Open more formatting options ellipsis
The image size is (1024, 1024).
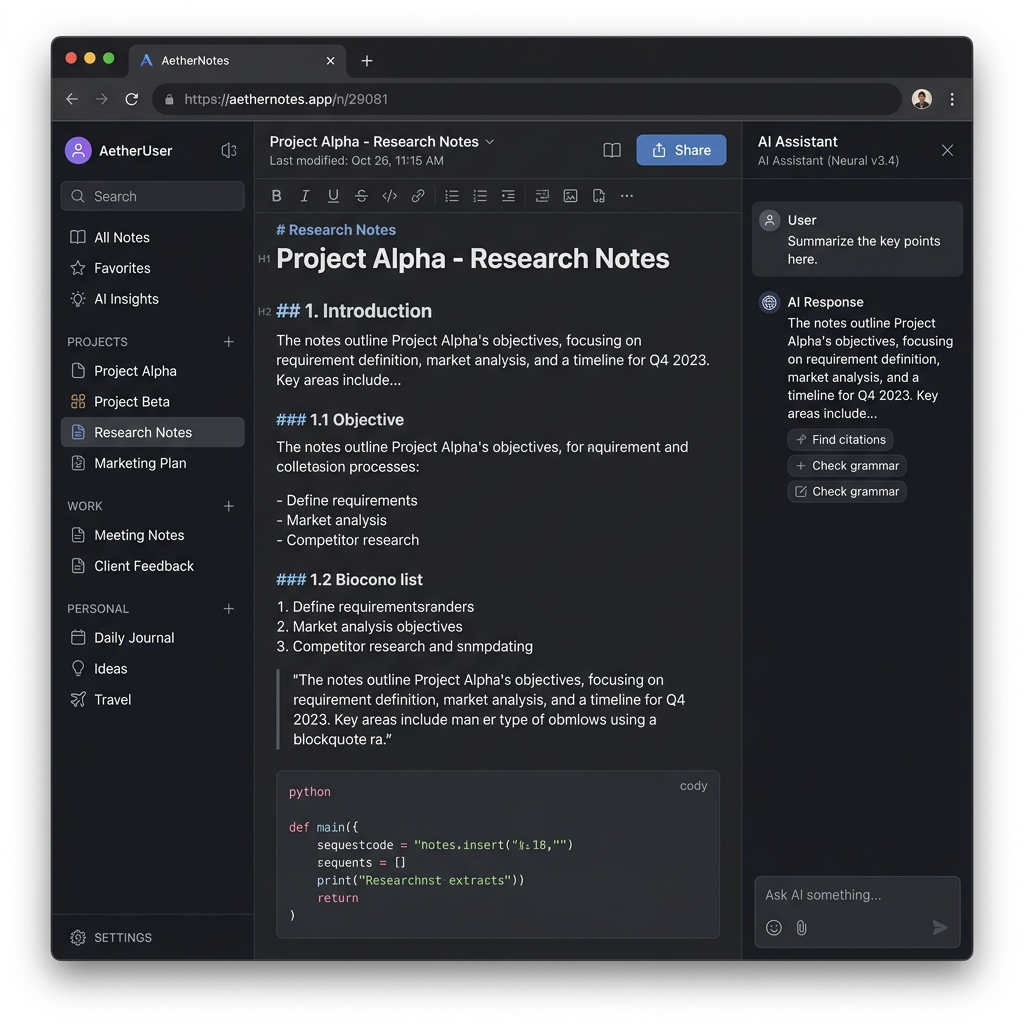pos(627,196)
